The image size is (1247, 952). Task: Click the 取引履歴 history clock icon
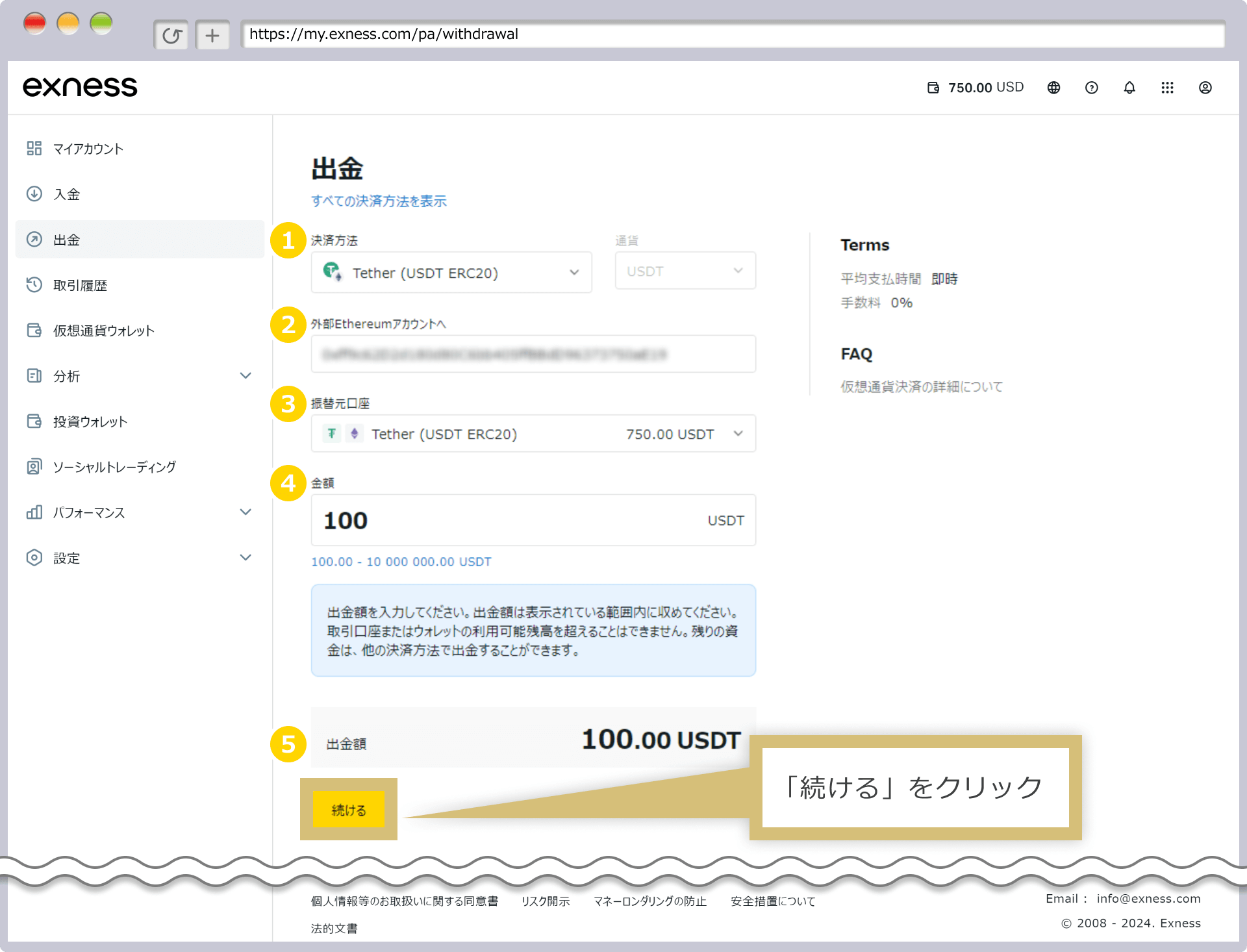coord(34,285)
